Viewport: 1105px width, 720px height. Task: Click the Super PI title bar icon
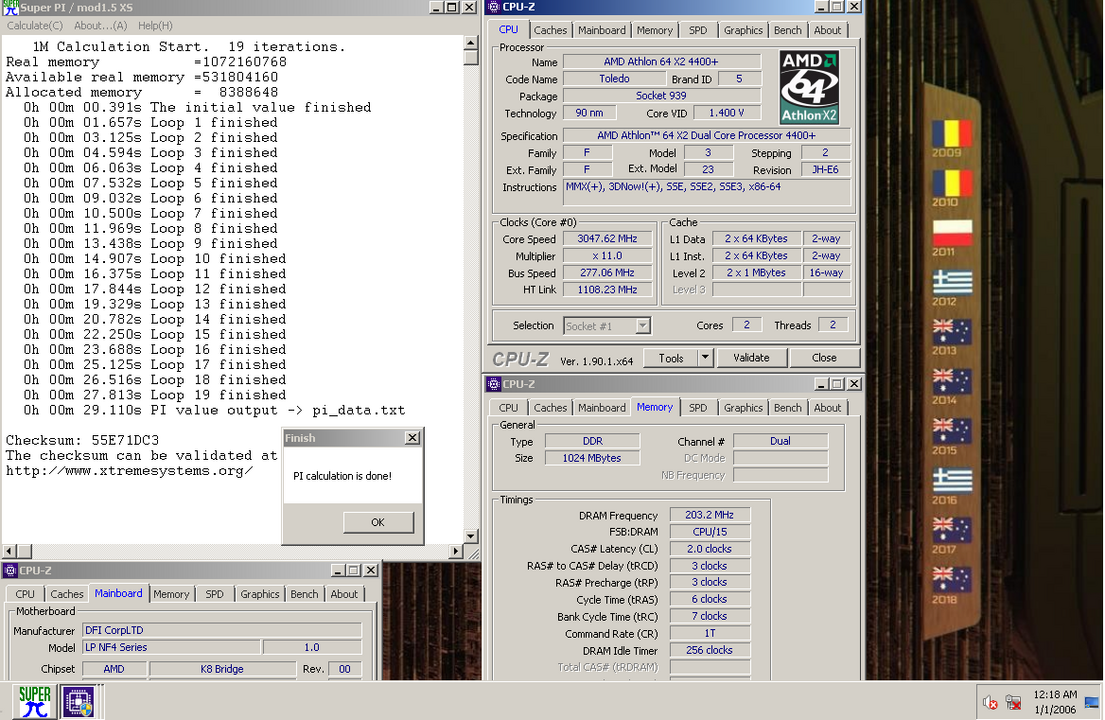point(10,8)
